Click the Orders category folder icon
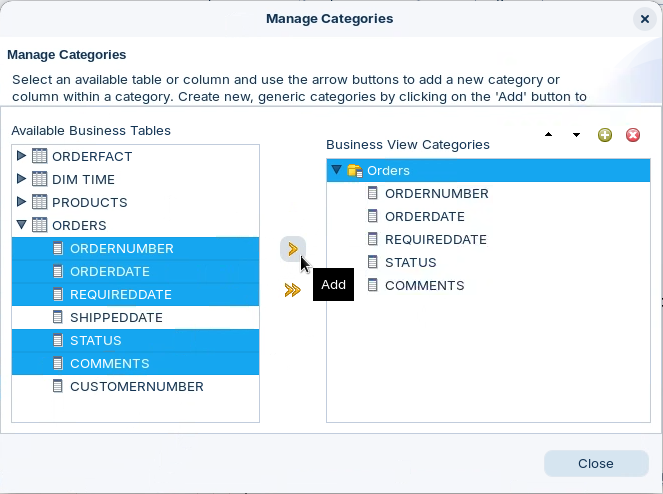Image resolution: width=663 pixels, height=494 pixels. click(x=355, y=171)
